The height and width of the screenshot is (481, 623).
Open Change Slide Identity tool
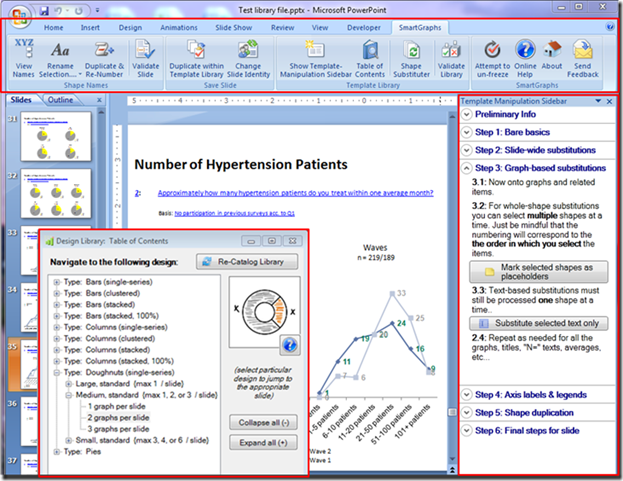pyautogui.click(x=248, y=58)
